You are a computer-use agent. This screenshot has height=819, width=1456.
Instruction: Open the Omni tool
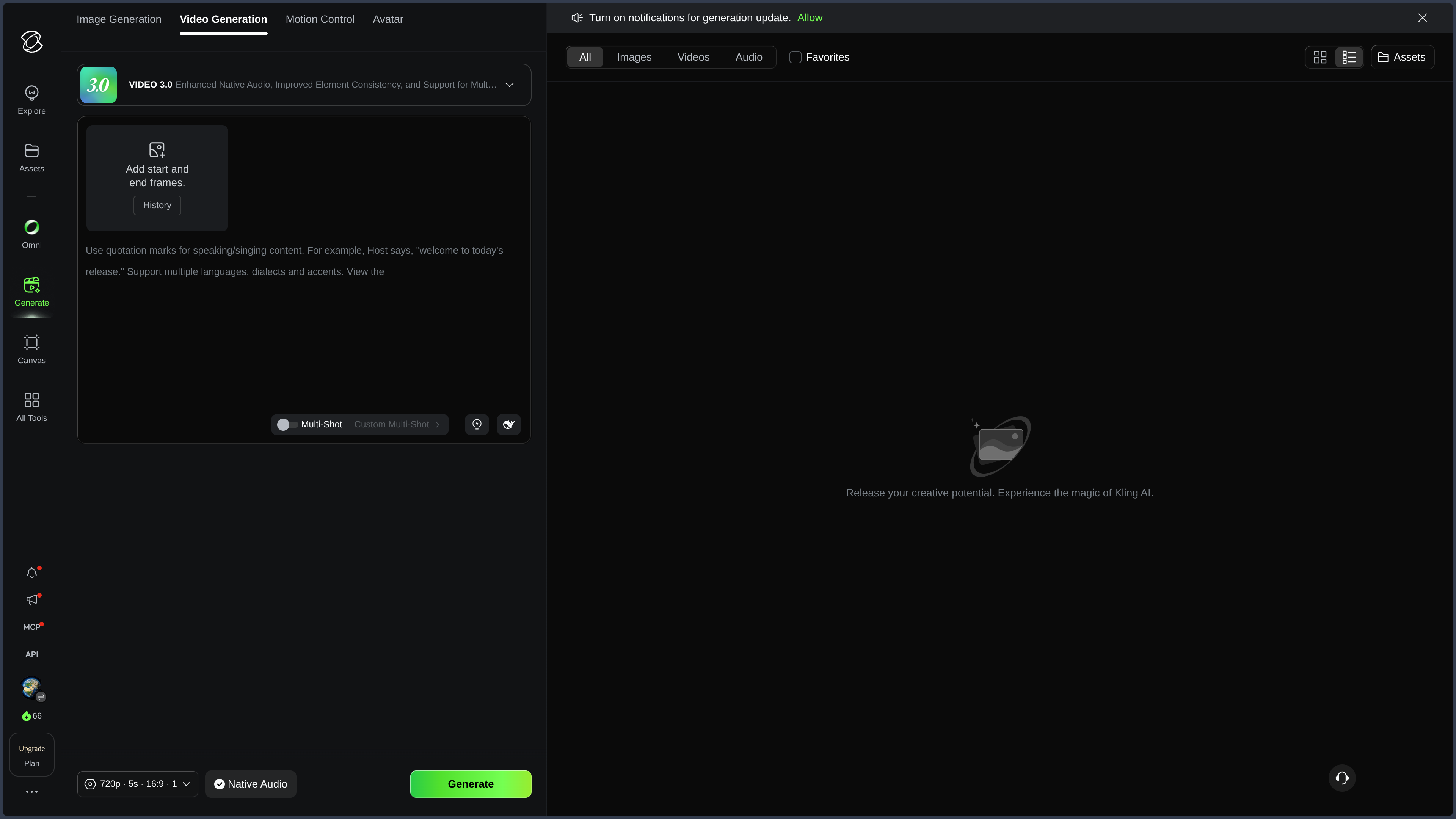[x=31, y=234]
